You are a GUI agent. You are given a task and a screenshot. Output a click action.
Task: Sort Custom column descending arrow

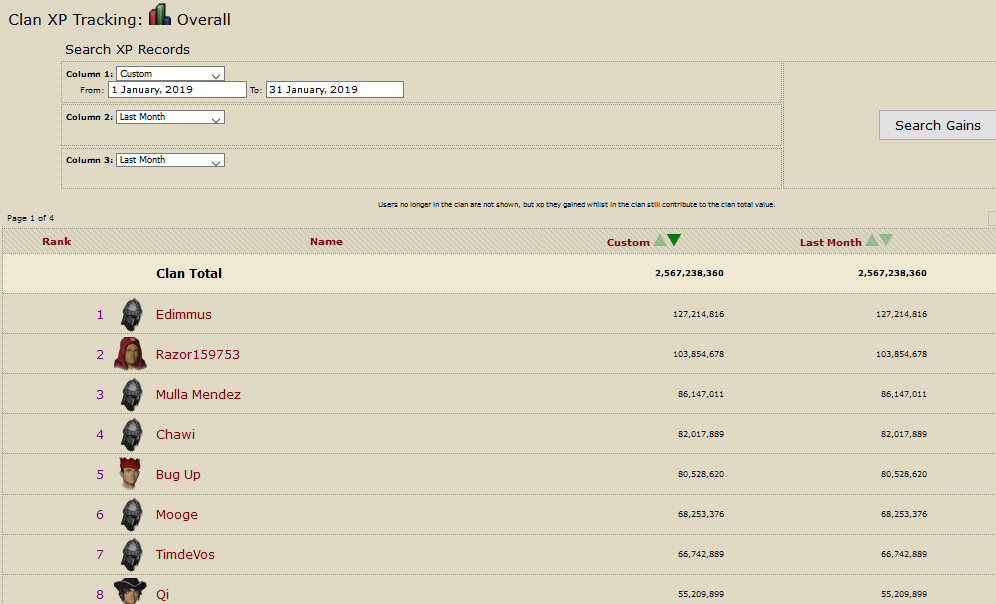[x=674, y=240]
